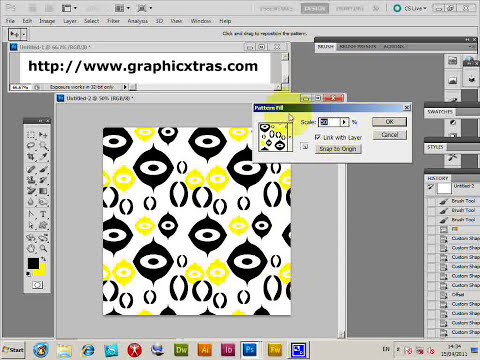The image size is (480, 360).
Task: Click the Snap to Origin button
Action: pos(338,149)
